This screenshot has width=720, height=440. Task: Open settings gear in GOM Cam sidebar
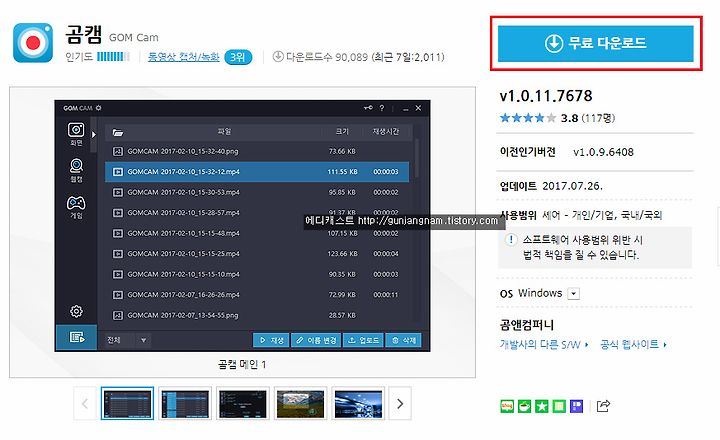76,311
